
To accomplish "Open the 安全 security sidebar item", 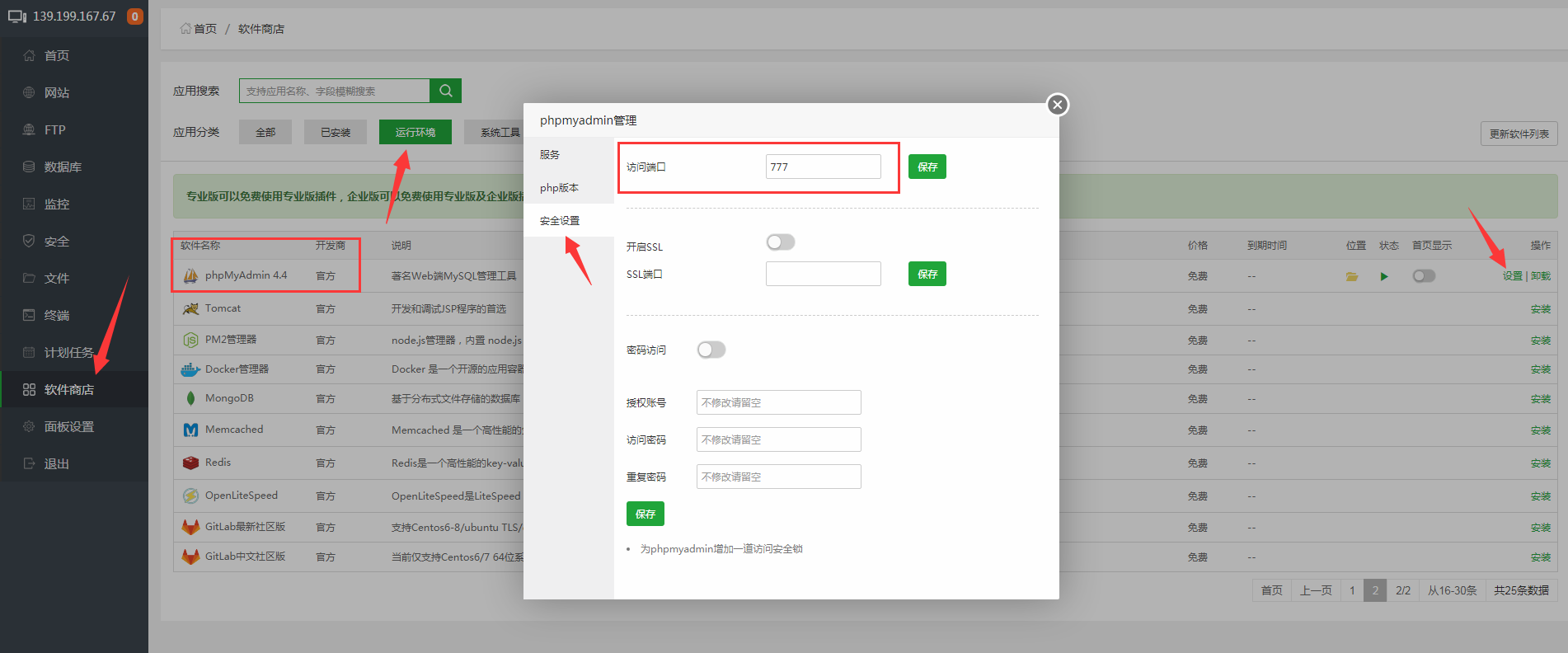I will click(74, 241).
